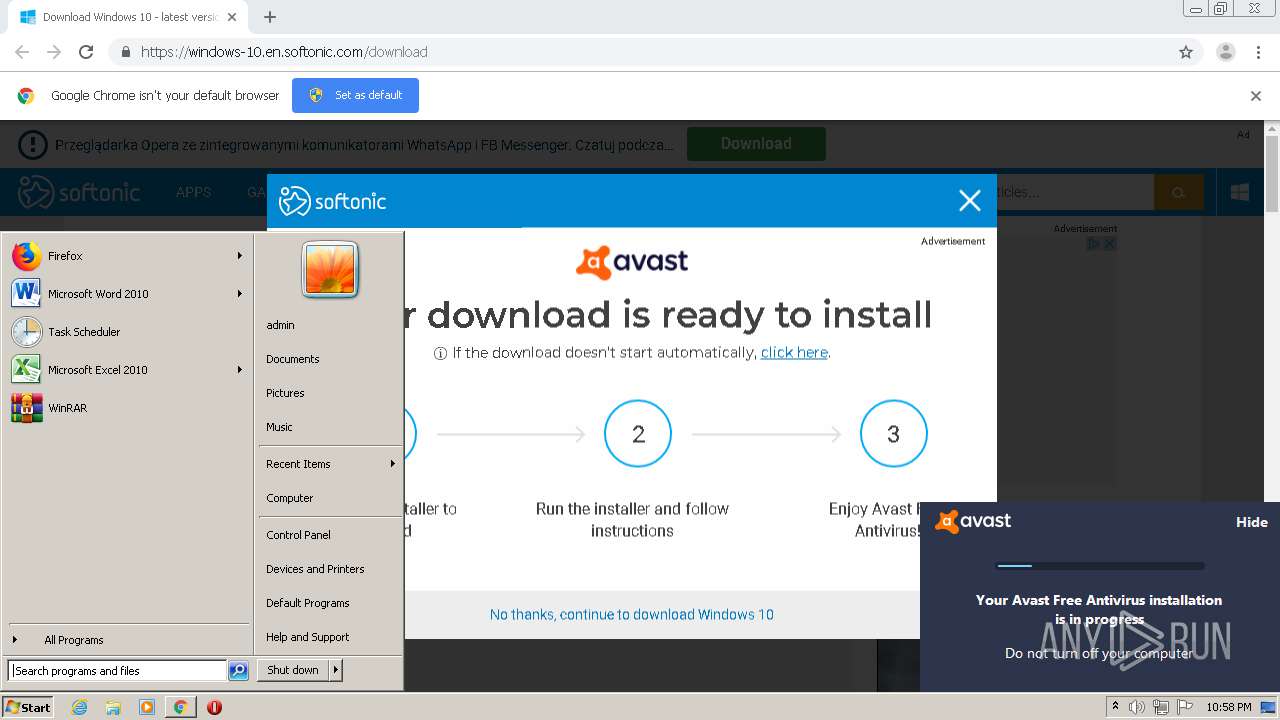
Task: Click the 'click here' download link
Action: (794, 352)
